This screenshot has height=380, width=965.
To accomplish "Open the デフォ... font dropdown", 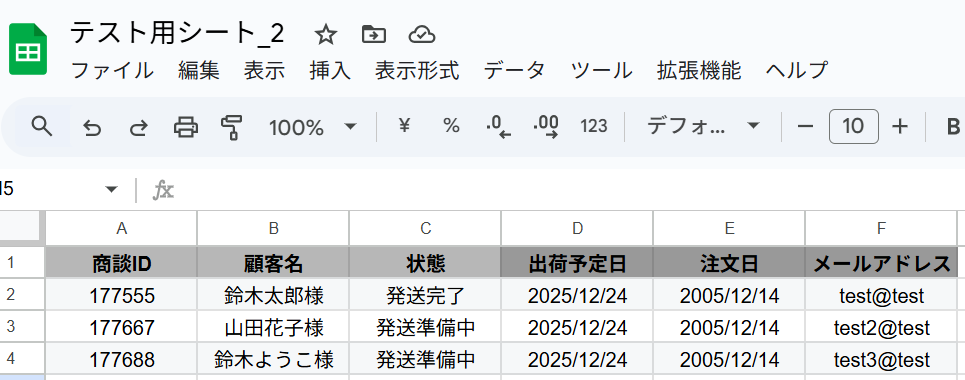I will (x=702, y=126).
